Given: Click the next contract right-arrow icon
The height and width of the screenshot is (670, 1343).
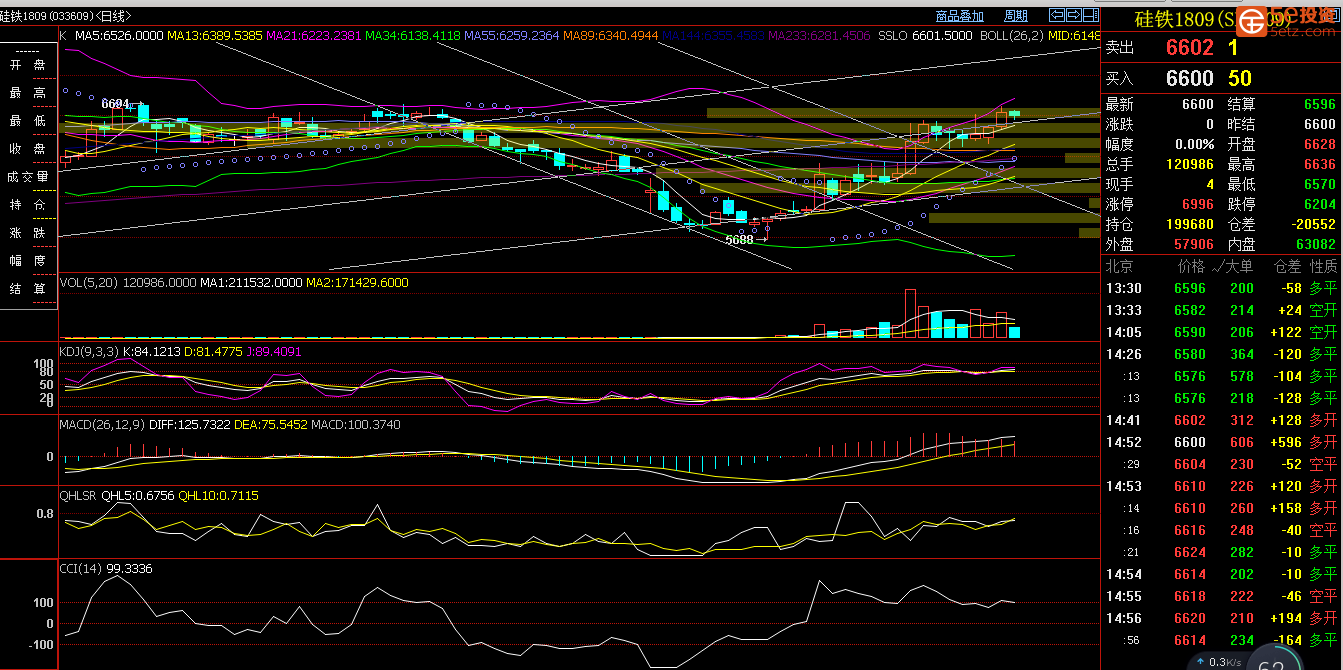Looking at the screenshot, I should [1074, 15].
